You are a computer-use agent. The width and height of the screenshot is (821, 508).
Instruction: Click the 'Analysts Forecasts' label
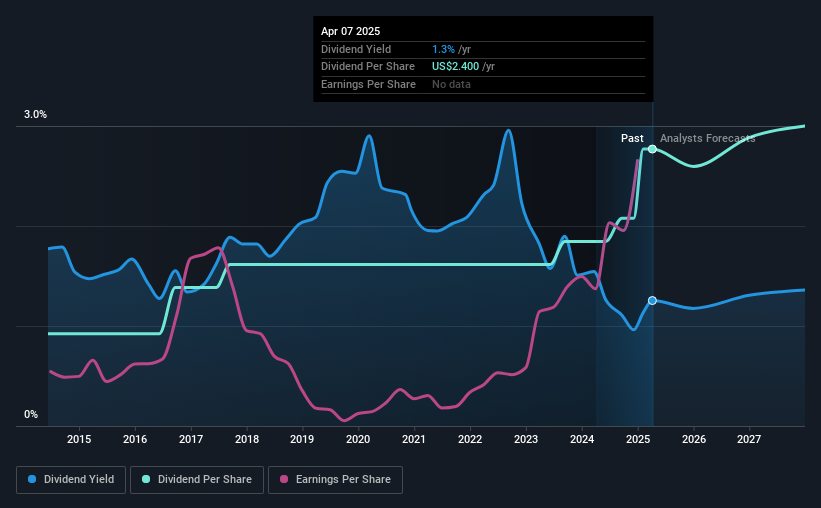(707, 138)
